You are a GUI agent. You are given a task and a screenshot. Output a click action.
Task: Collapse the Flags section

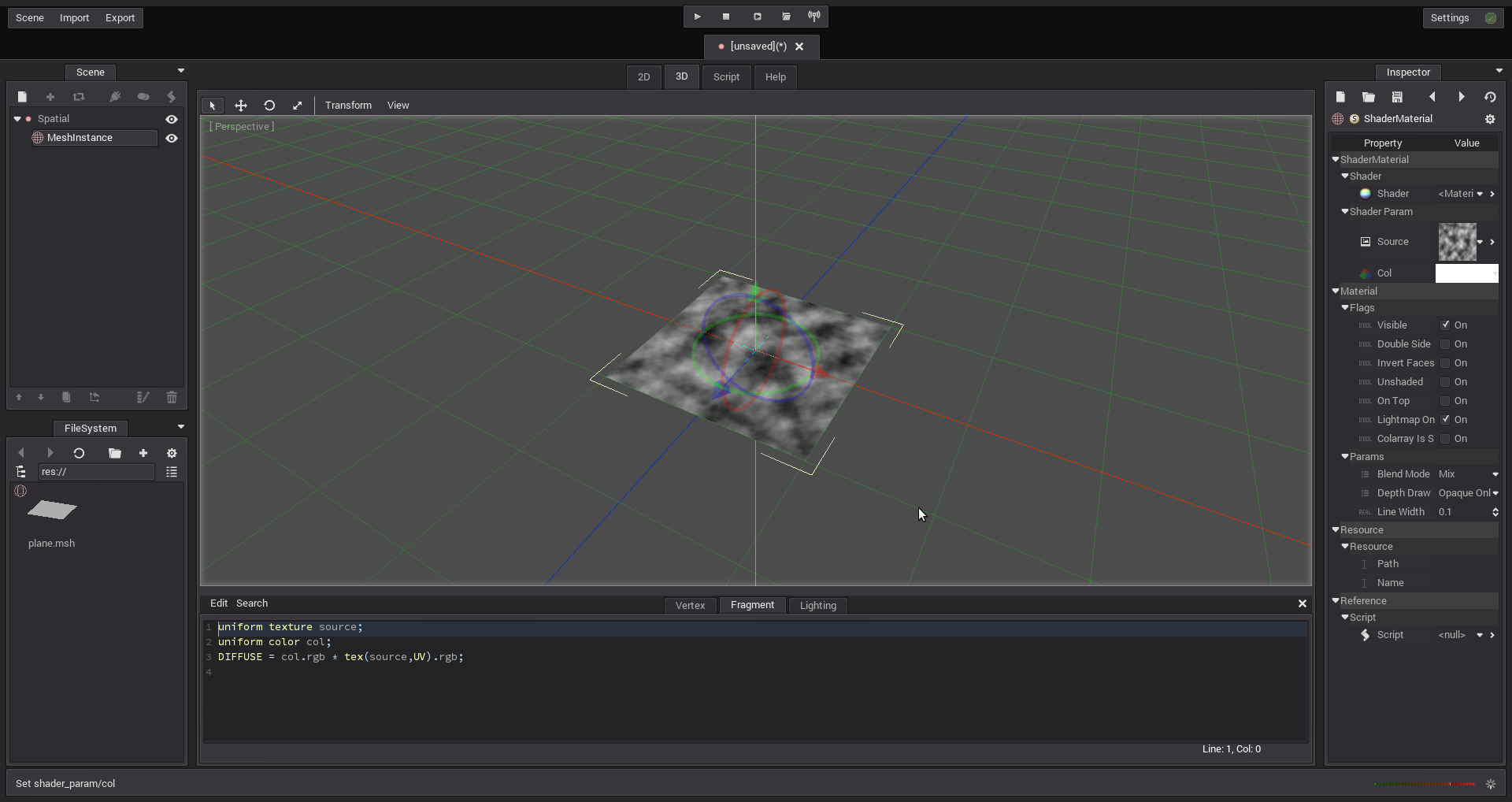tap(1345, 307)
